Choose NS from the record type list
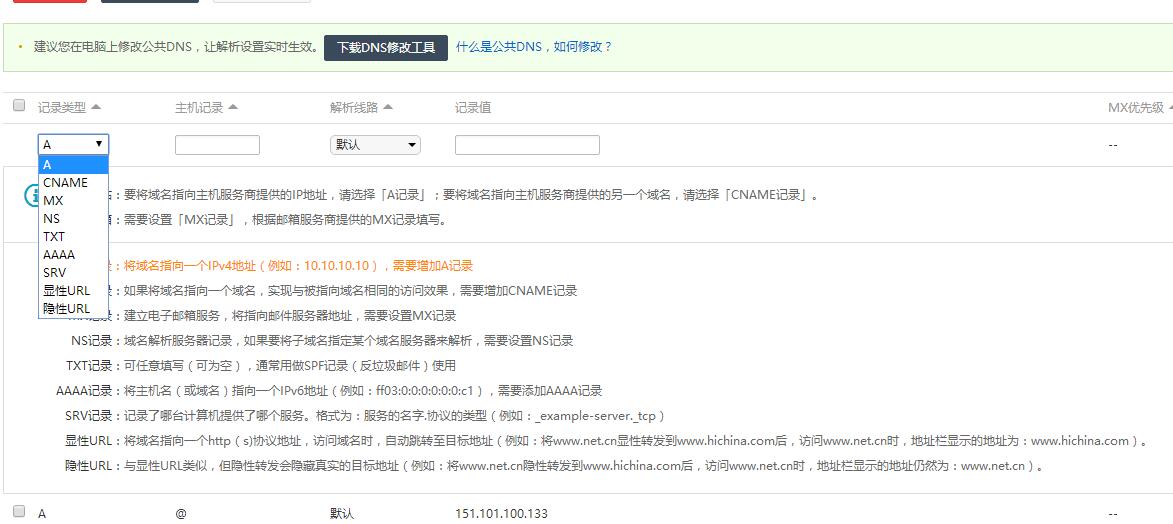This screenshot has height=524, width=1173. [73, 219]
